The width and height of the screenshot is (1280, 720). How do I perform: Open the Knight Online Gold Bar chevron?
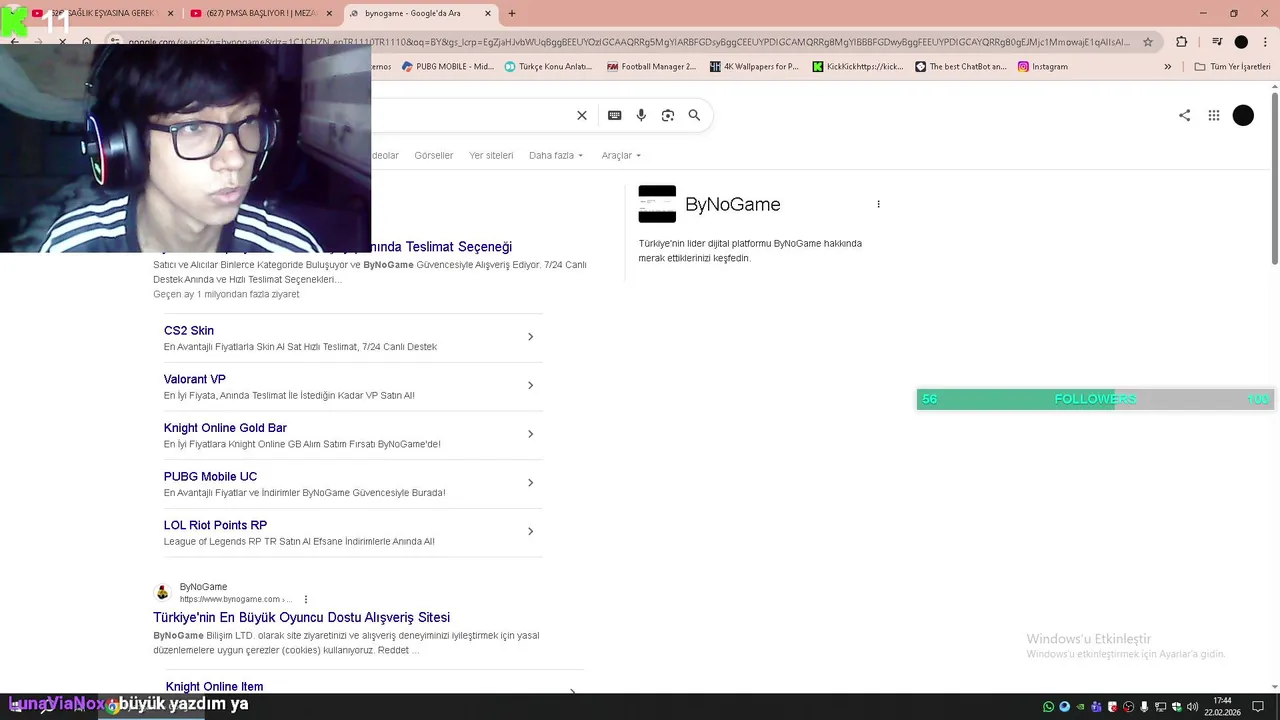coord(530,434)
